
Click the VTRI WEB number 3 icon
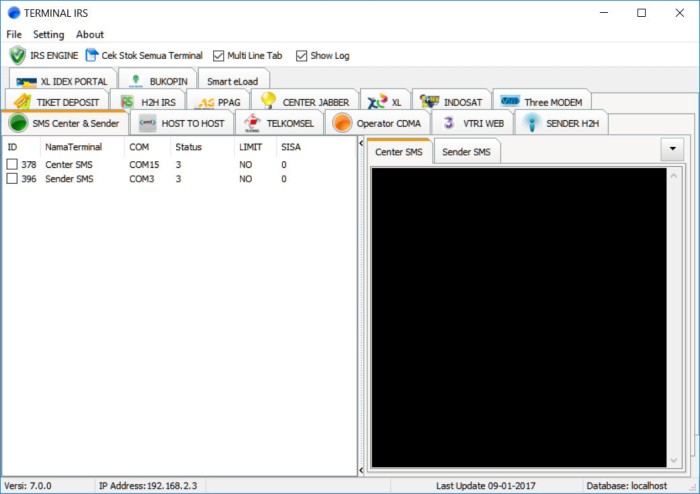click(449, 123)
